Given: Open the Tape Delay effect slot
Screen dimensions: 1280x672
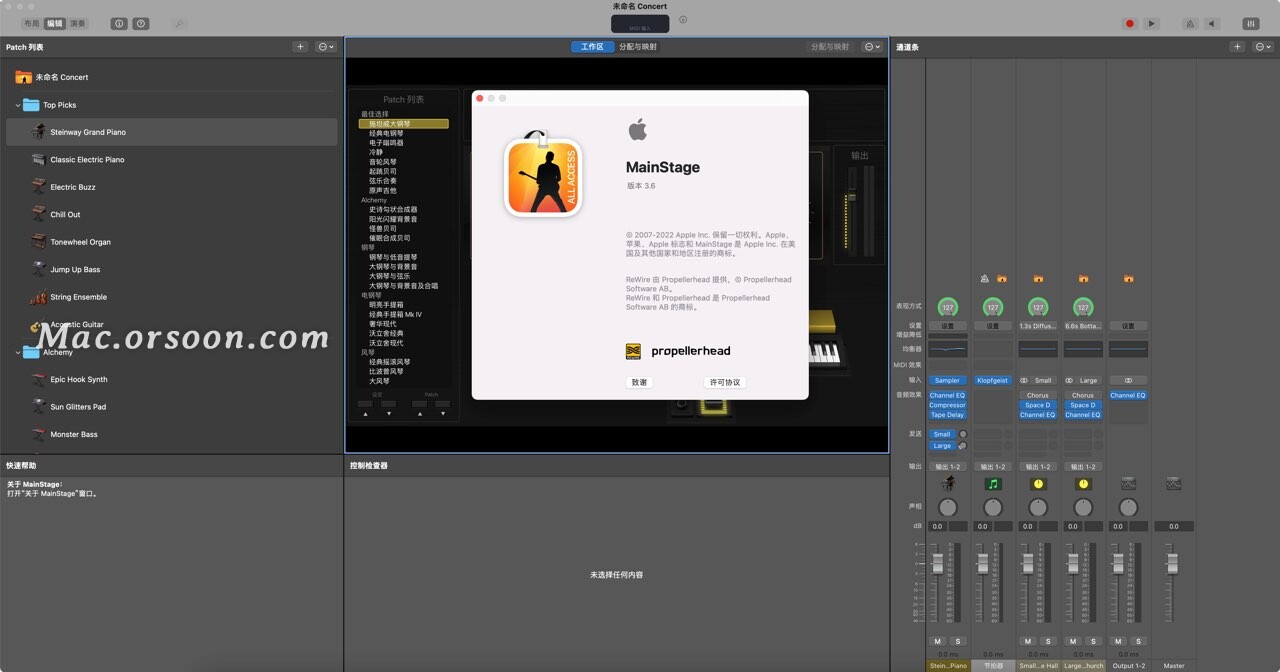Looking at the screenshot, I should click(x=947, y=415).
